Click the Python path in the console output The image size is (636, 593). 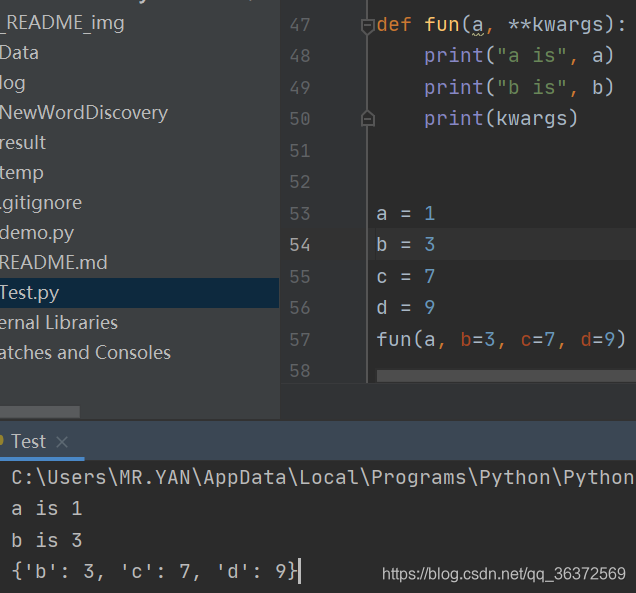pos(322,477)
